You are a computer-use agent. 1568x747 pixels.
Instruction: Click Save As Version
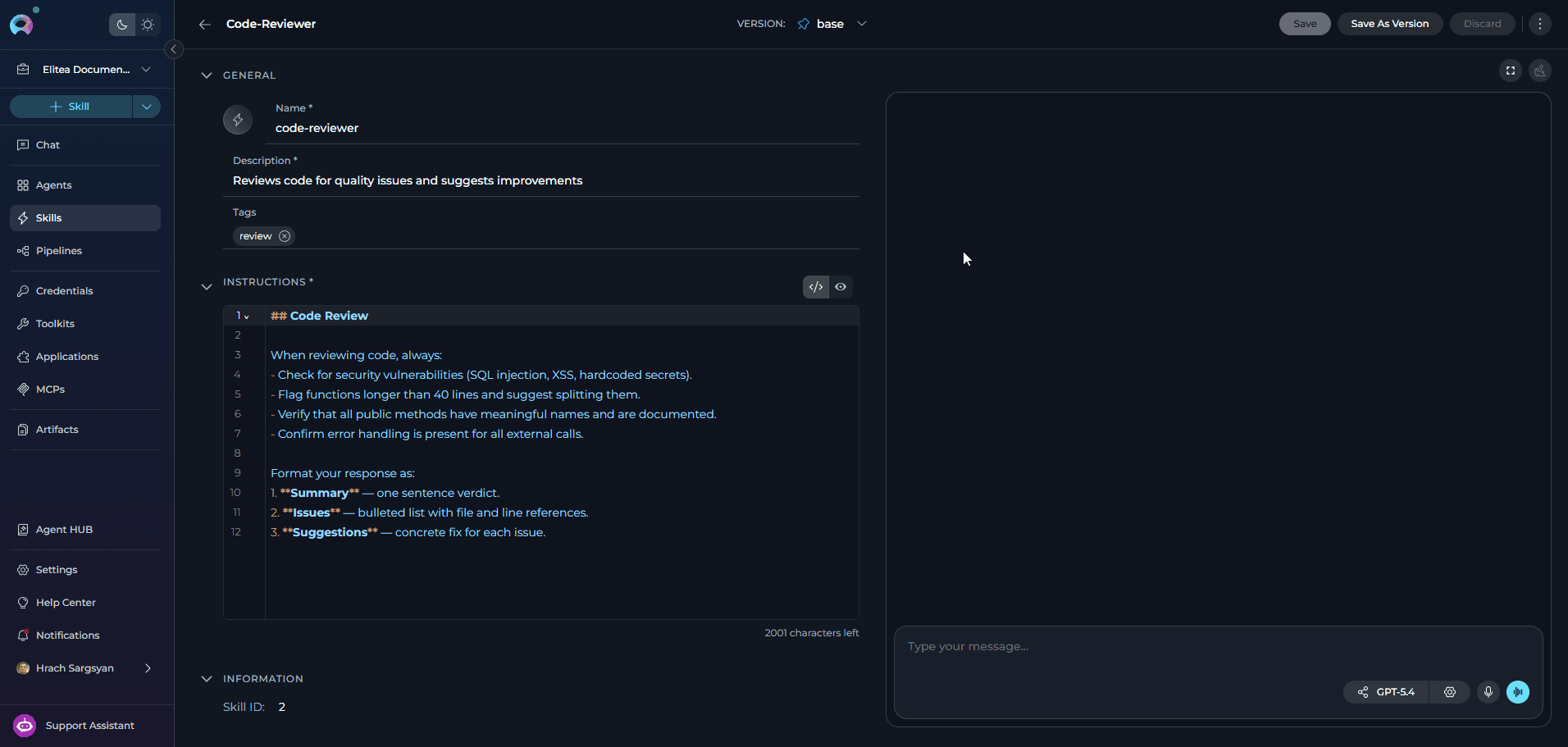pos(1390,24)
